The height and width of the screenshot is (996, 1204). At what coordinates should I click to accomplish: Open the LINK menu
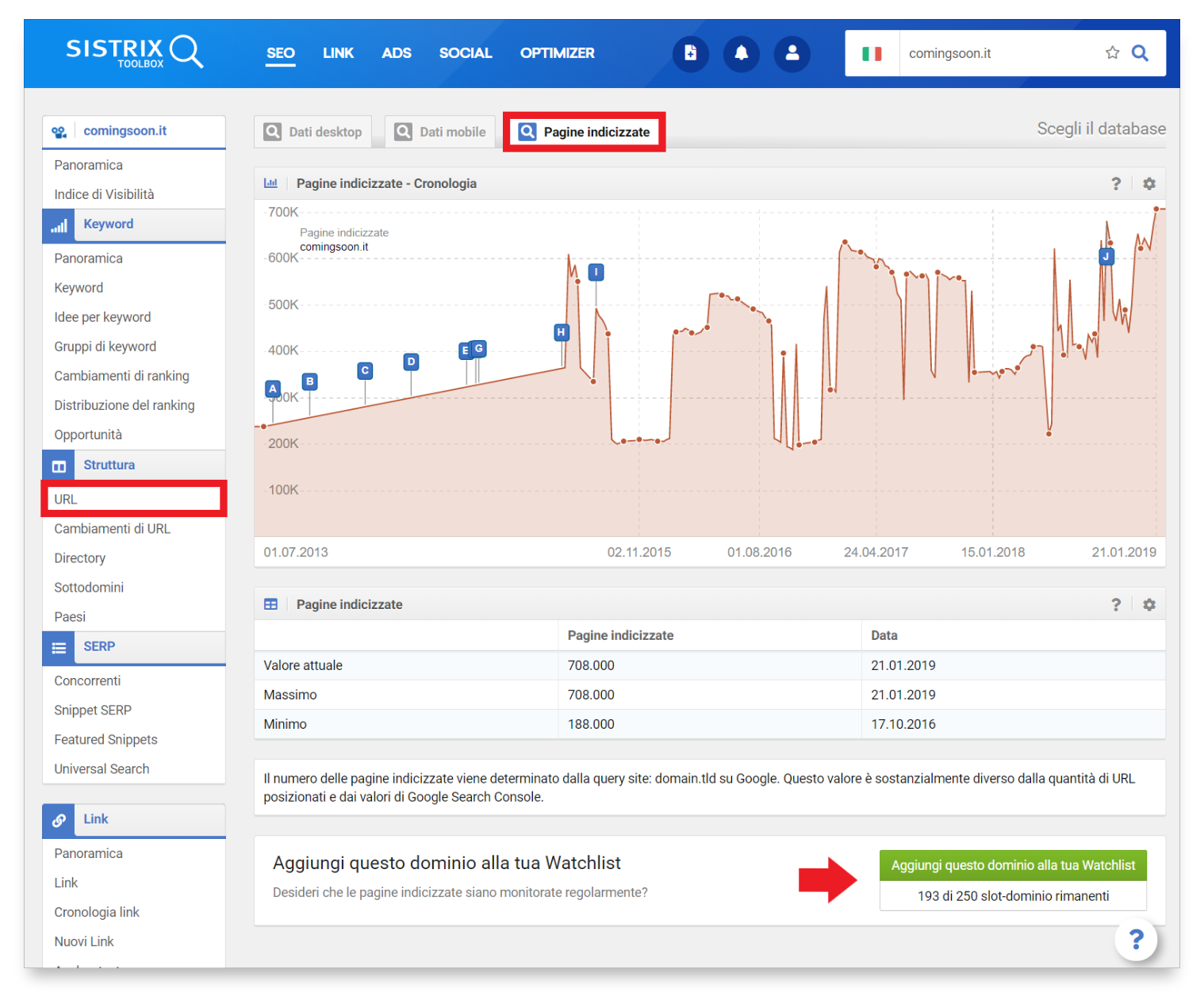pyautogui.click(x=338, y=53)
